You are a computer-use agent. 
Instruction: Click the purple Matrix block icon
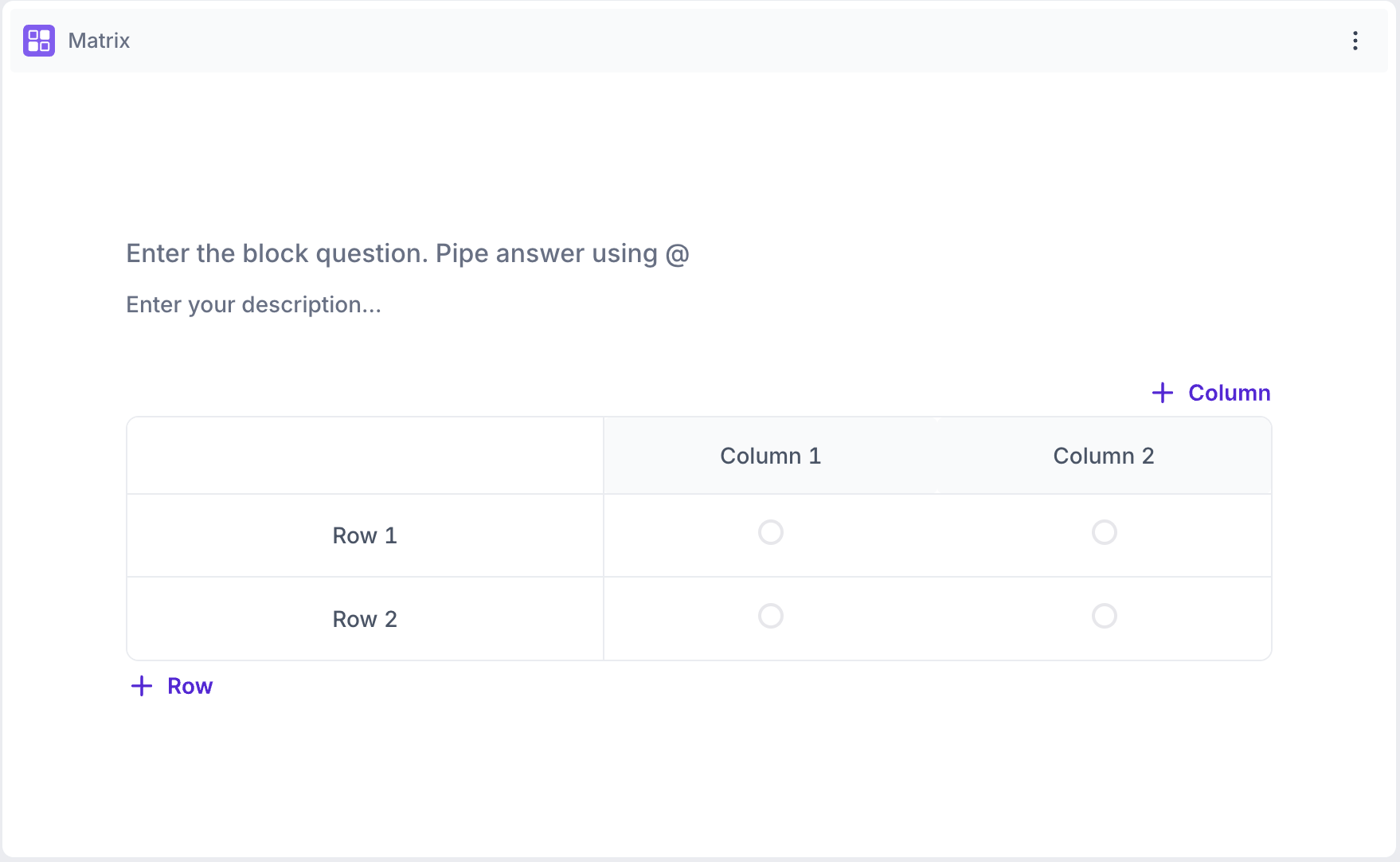[x=39, y=41]
